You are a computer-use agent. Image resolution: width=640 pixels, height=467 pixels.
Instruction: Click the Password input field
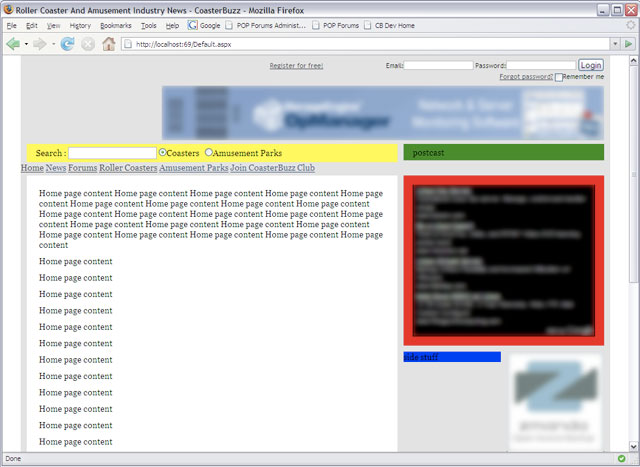coord(541,65)
